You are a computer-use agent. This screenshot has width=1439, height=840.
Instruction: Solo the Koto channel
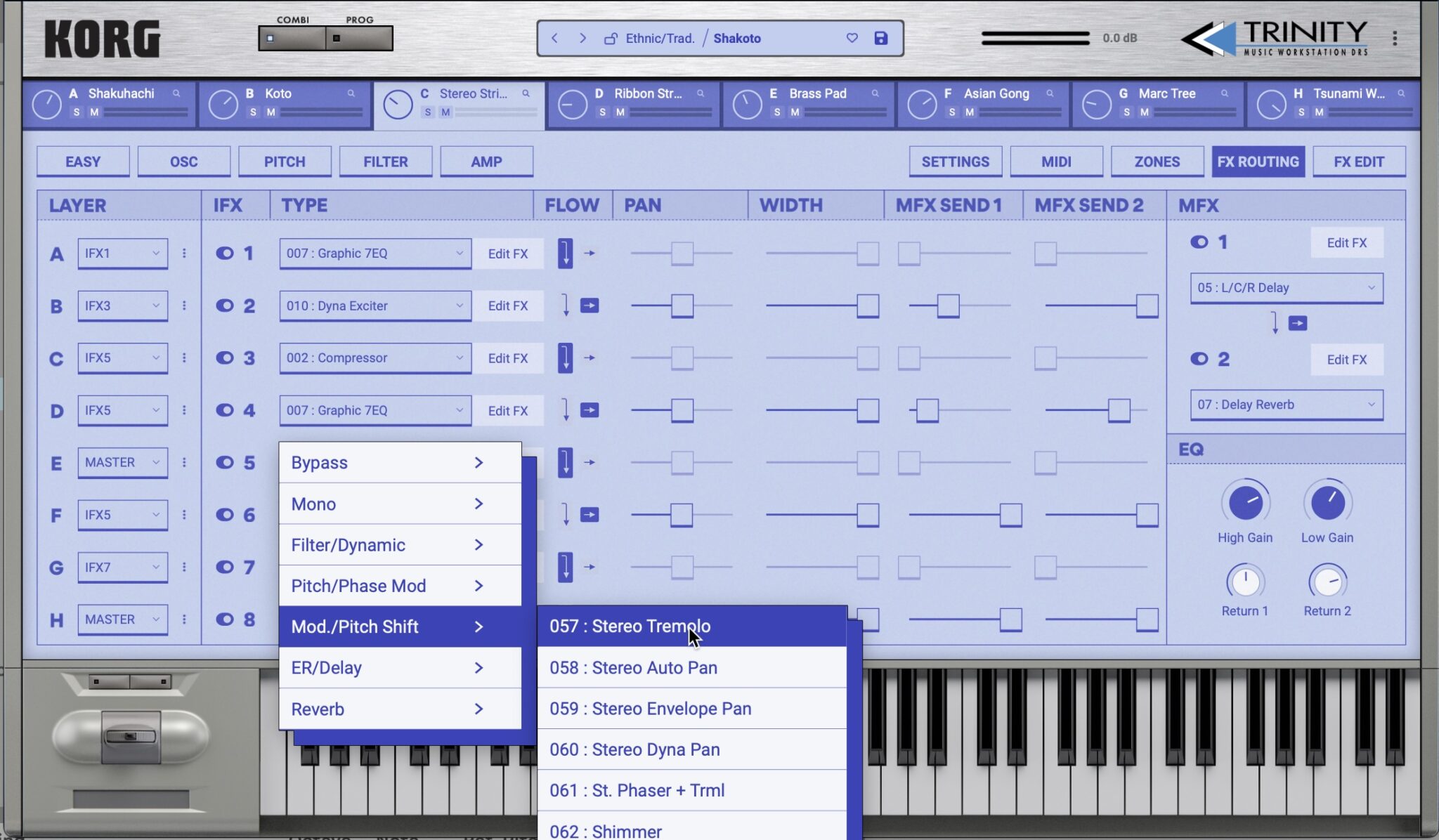[x=253, y=112]
